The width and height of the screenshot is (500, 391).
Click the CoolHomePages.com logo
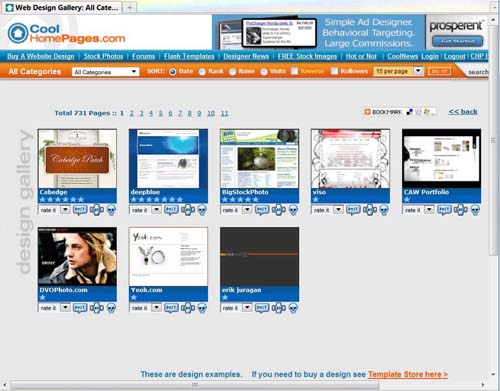[66, 33]
